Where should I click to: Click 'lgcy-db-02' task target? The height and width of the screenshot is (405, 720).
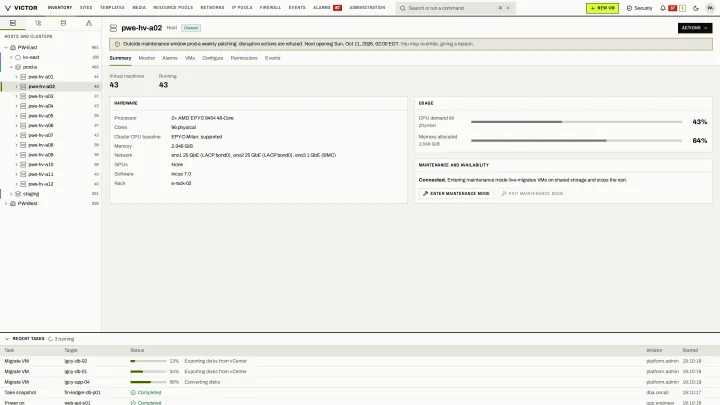click(x=76, y=361)
